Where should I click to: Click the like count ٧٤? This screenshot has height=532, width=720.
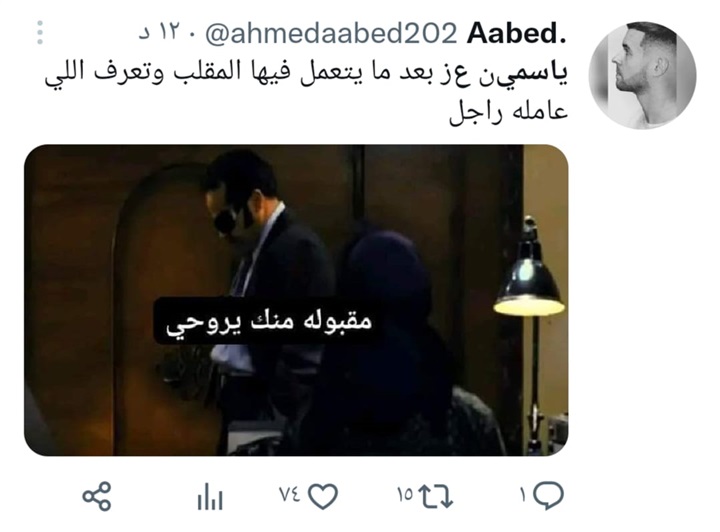(x=290, y=494)
